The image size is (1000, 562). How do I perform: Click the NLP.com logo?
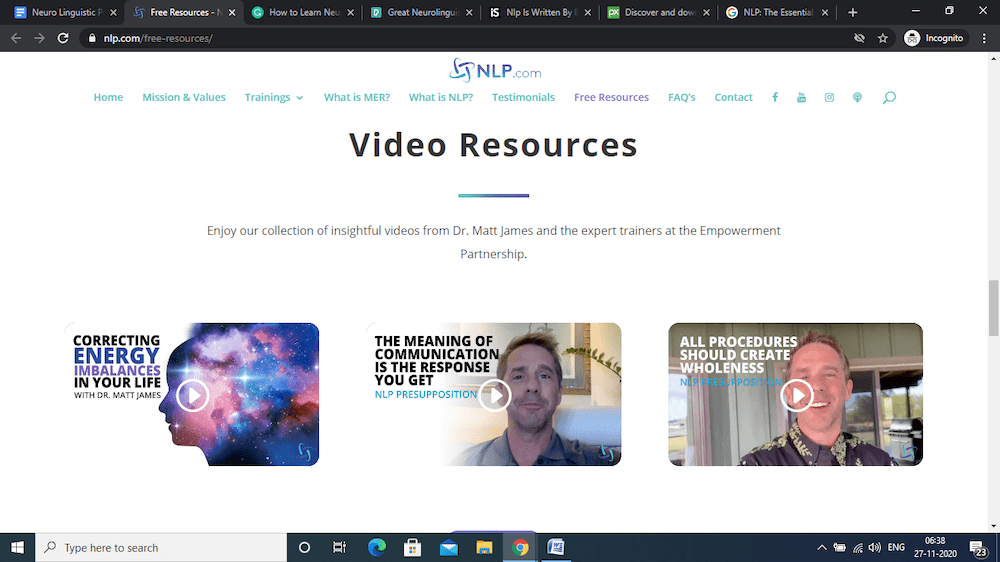pyautogui.click(x=494, y=71)
